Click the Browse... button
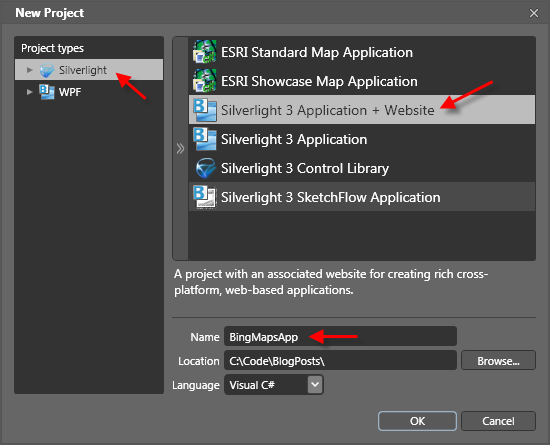This screenshot has width=550, height=445. pos(498,360)
